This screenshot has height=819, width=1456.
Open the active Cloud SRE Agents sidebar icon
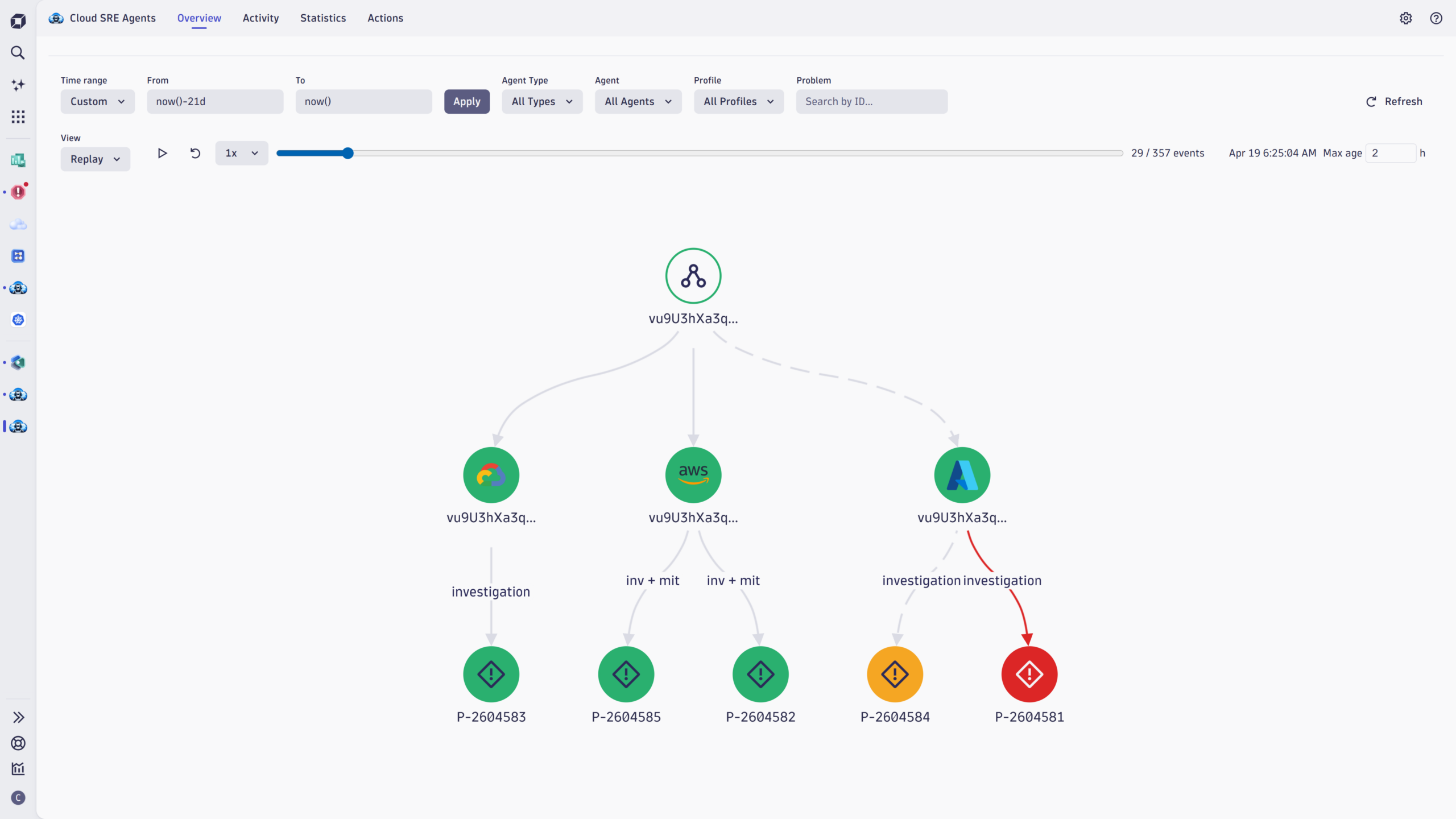click(x=18, y=427)
